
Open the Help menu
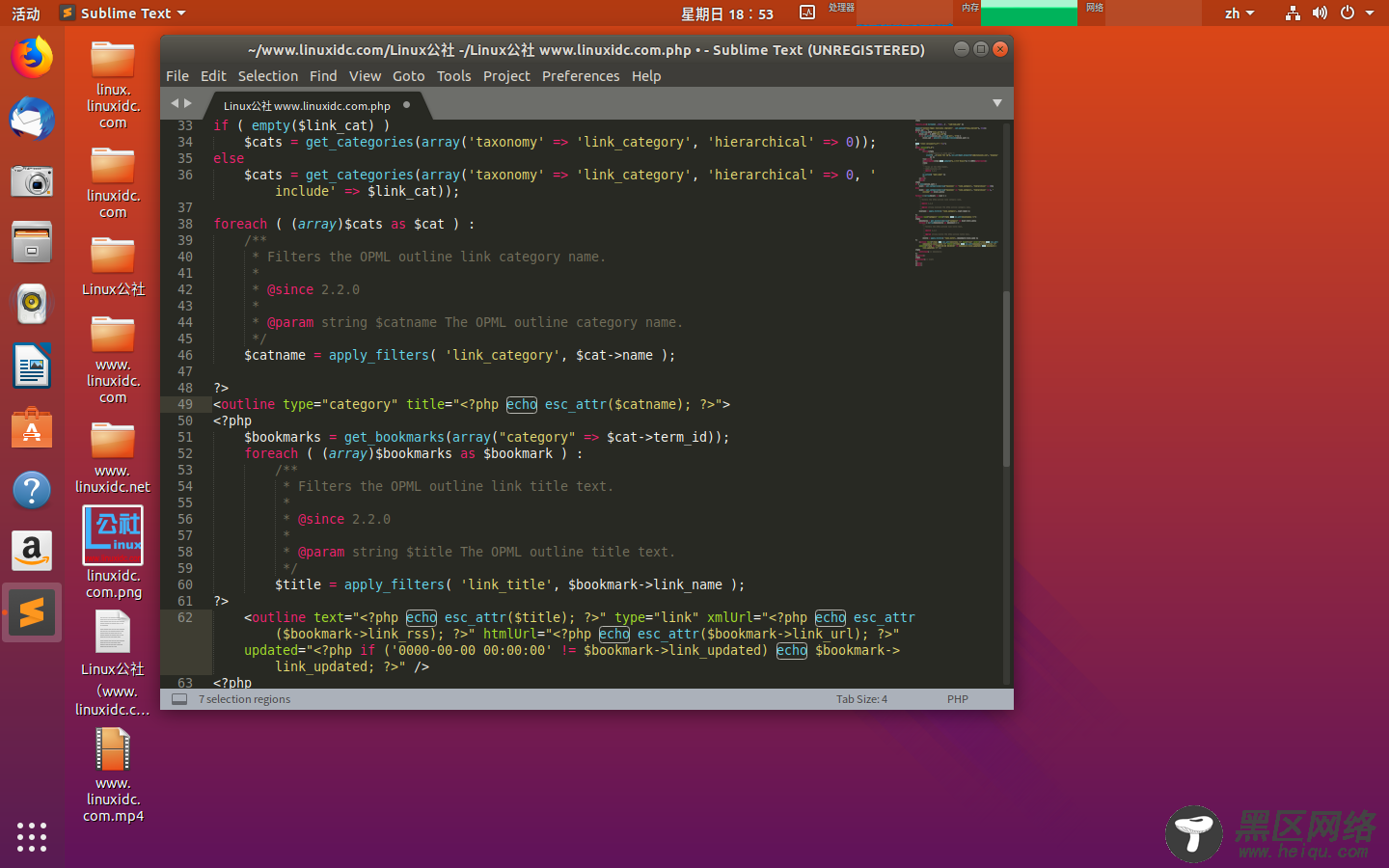tap(646, 76)
